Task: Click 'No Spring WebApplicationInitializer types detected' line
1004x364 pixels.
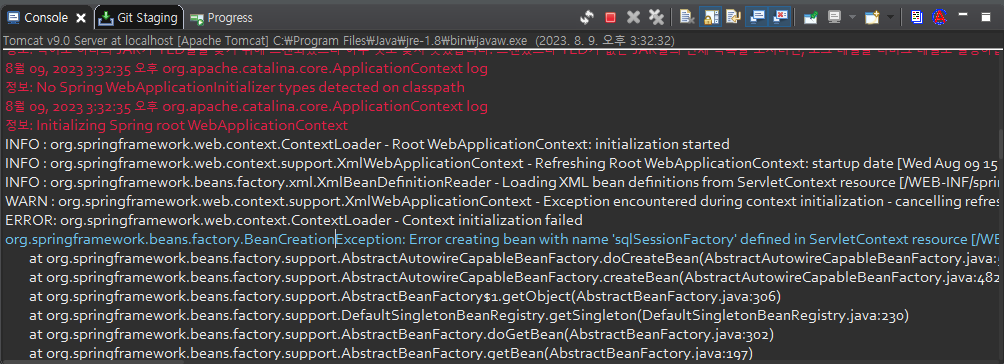Action: (x=235, y=87)
